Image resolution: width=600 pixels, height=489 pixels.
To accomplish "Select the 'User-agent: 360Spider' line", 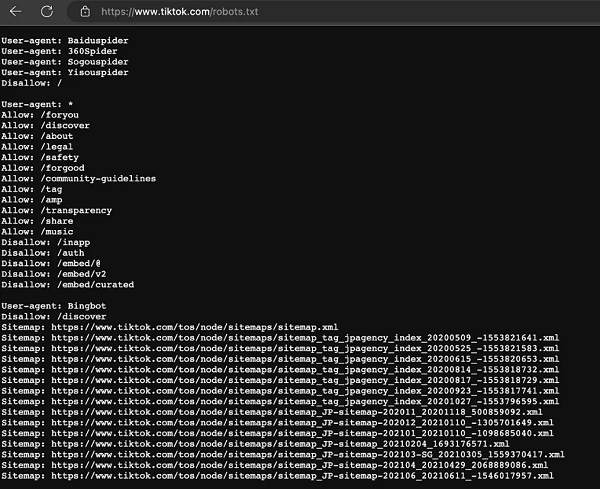I will click(59, 51).
